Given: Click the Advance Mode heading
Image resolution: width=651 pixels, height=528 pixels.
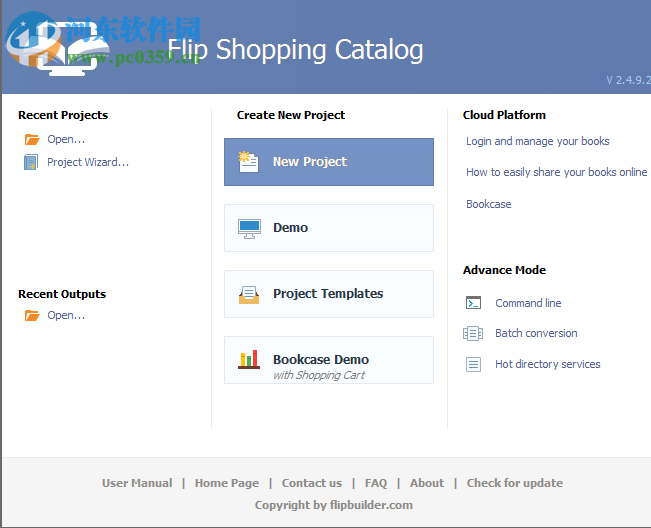Looking at the screenshot, I should pos(504,270).
